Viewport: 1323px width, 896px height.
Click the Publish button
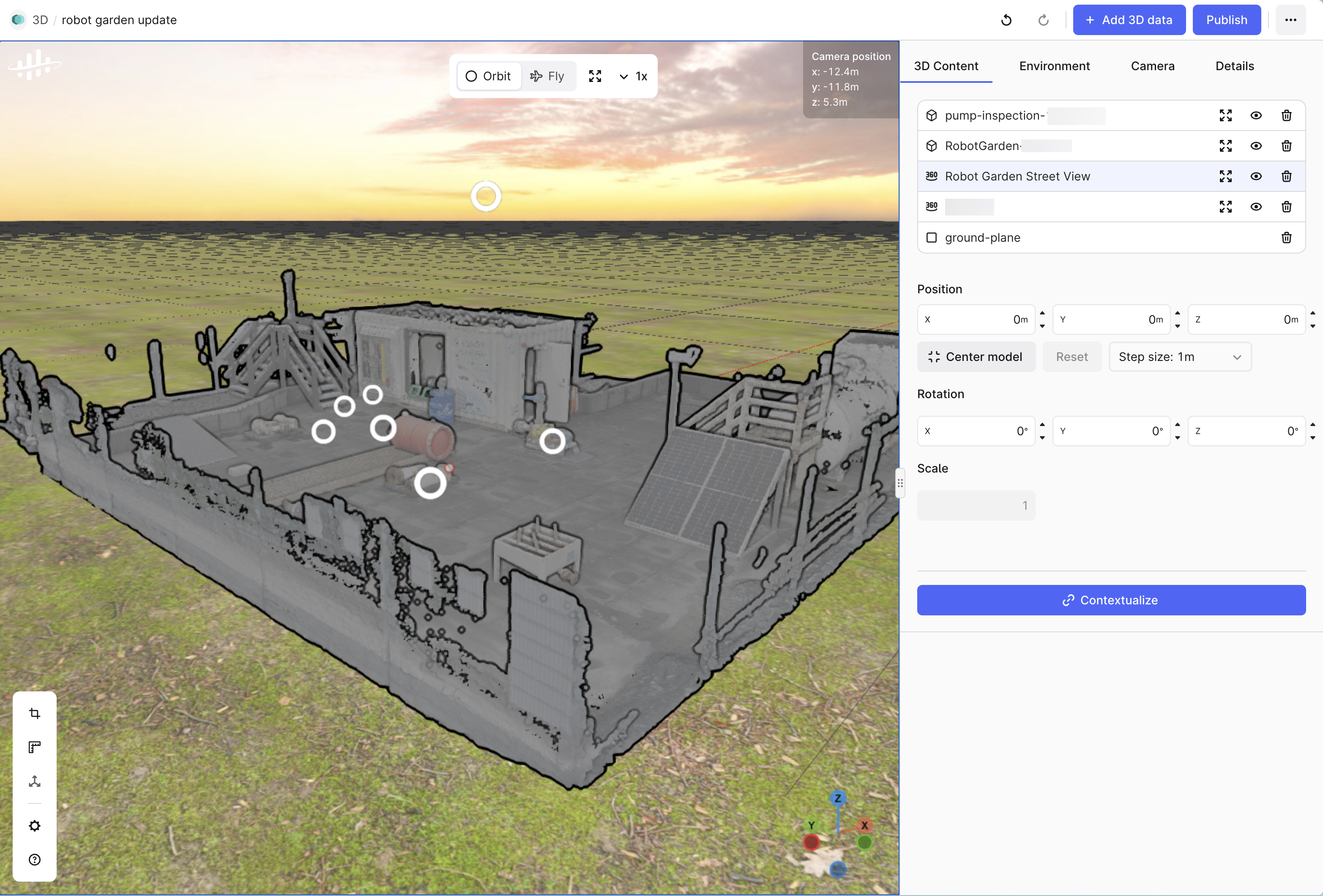tap(1226, 20)
